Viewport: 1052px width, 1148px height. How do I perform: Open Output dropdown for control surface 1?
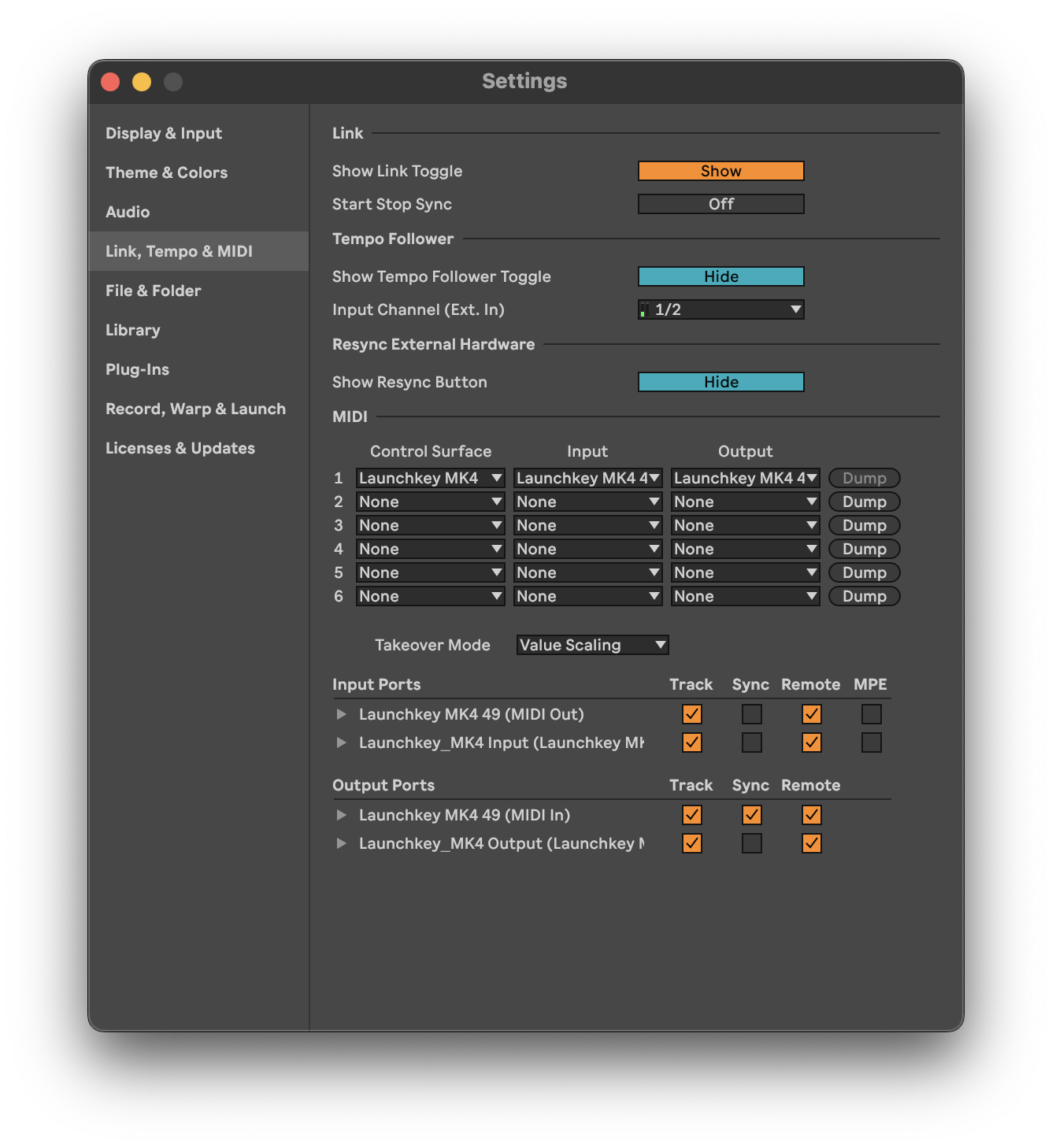pos(746,478)
